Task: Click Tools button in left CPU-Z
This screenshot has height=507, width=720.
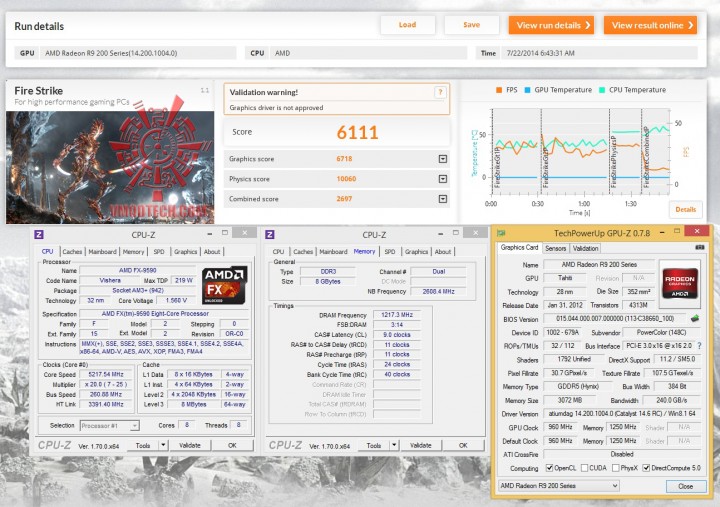Action: point(143,445)
